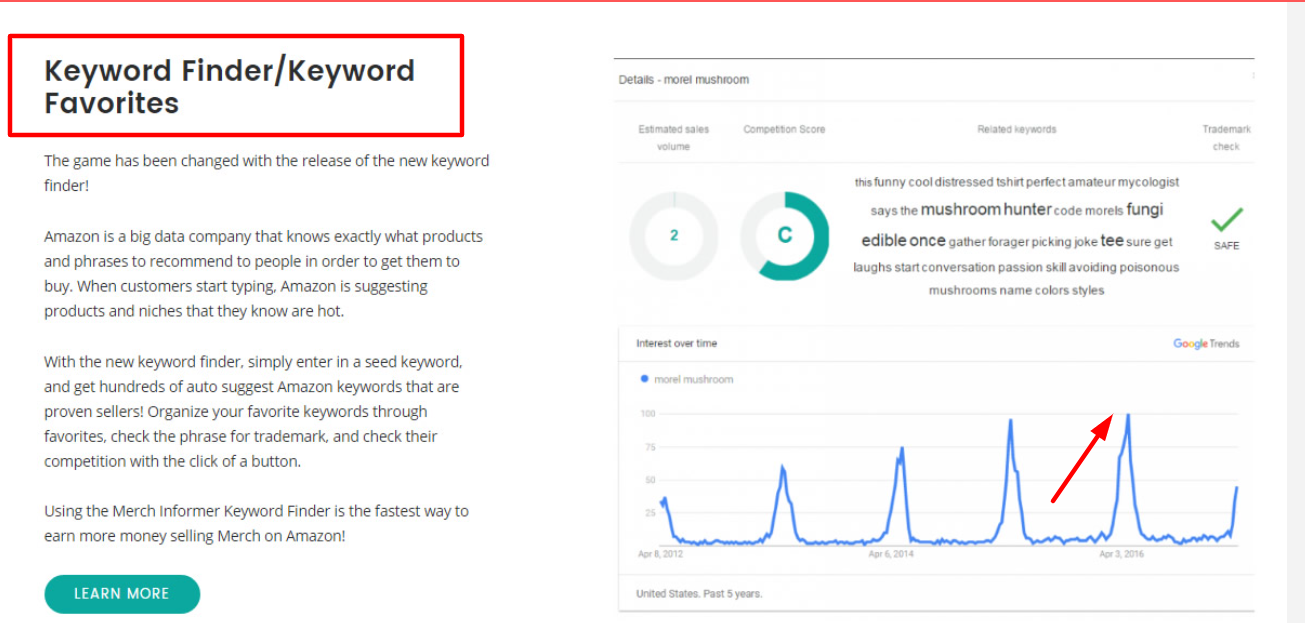Select the 'edible once' related keyword

(903, 241)
